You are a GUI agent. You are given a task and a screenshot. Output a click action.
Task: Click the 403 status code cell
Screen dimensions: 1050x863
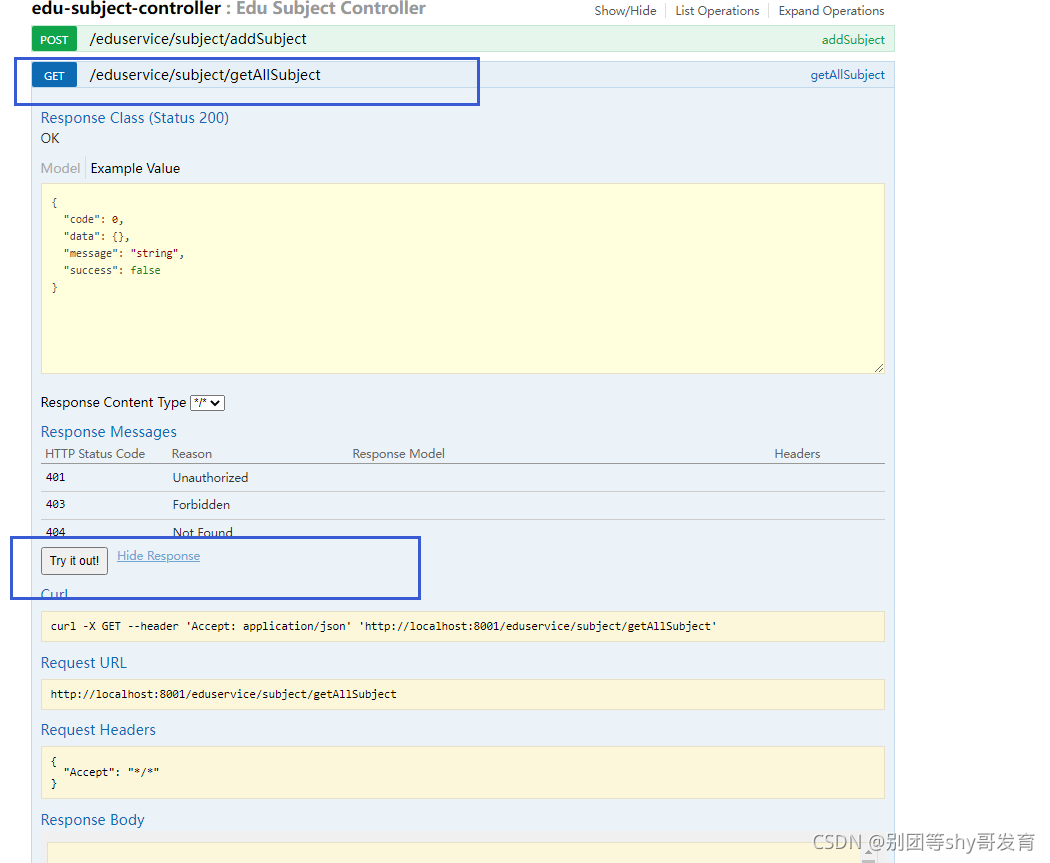[x=56, y=504]
